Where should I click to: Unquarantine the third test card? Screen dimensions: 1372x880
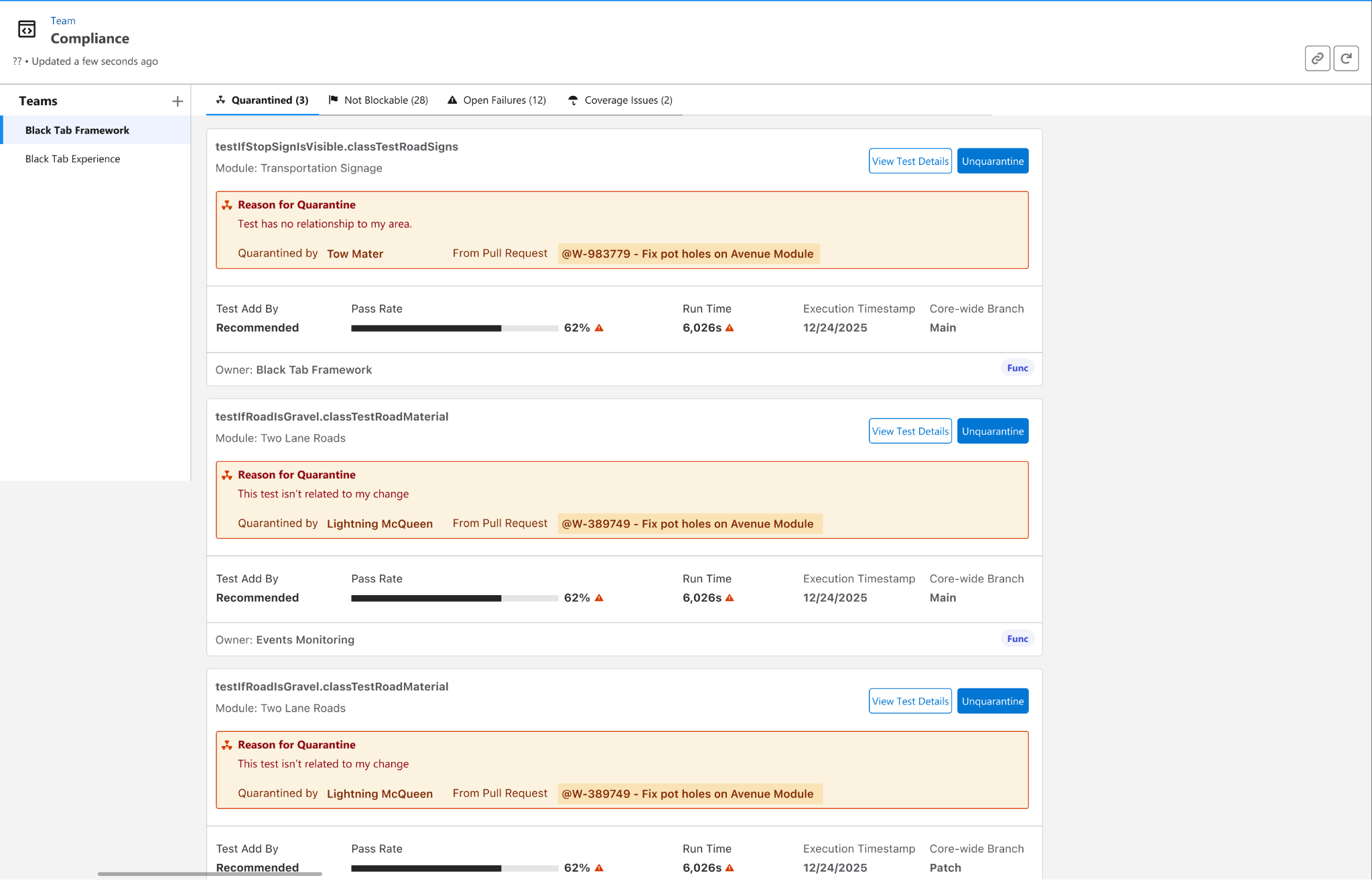(993, 701)
